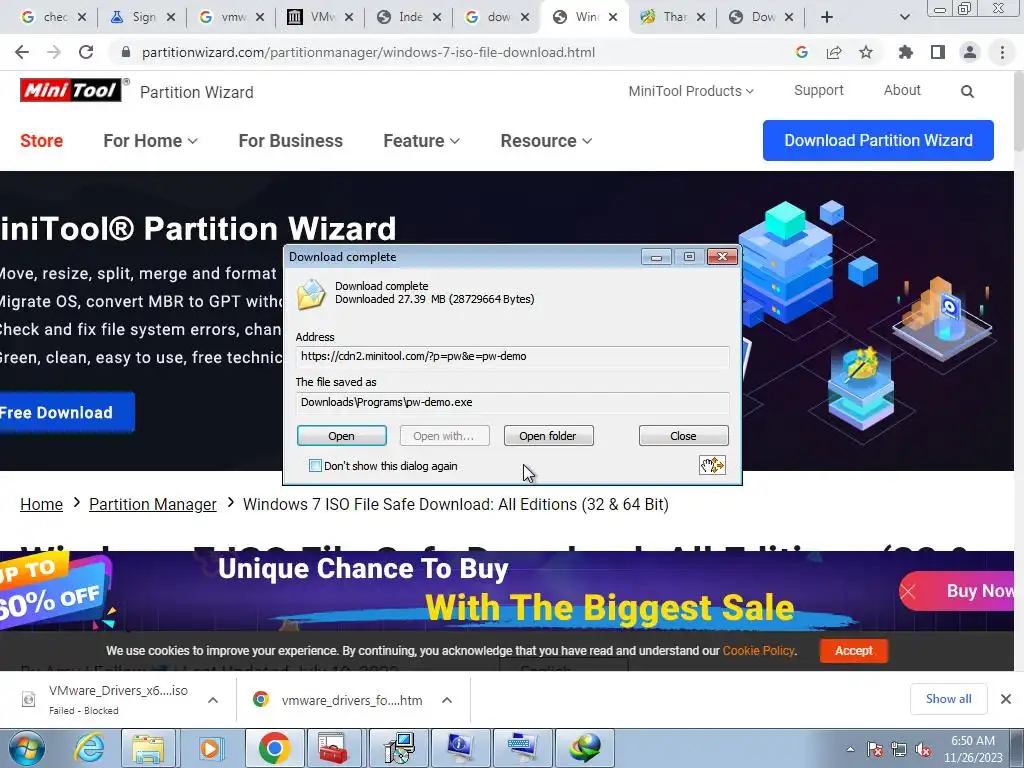Expand options for VMware_Drivers iso download
Image resolution: width=1024 pixels, height=768 pixels.
(213, 700)
